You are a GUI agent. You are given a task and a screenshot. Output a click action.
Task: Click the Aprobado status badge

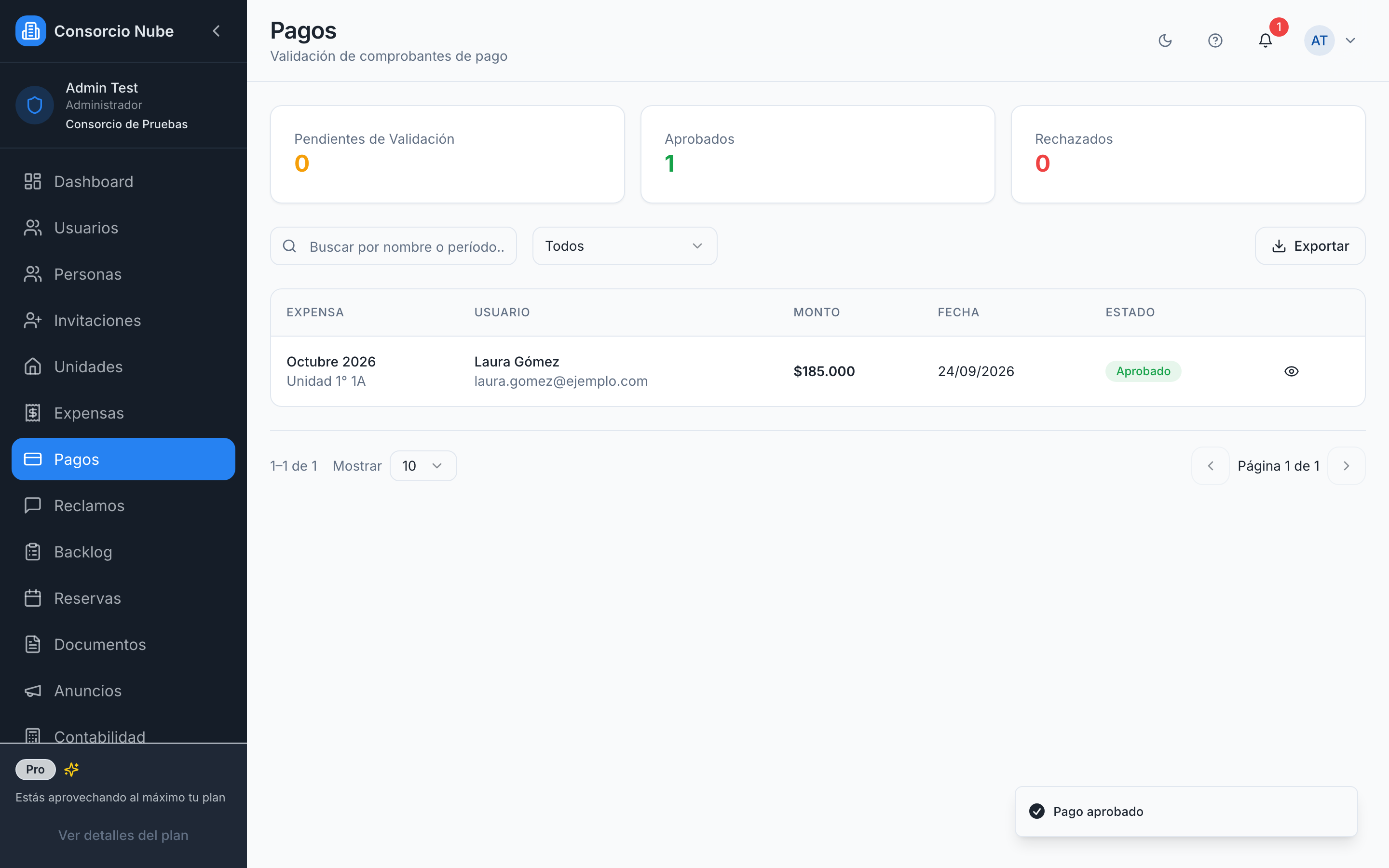click(x=1143, y=371)
